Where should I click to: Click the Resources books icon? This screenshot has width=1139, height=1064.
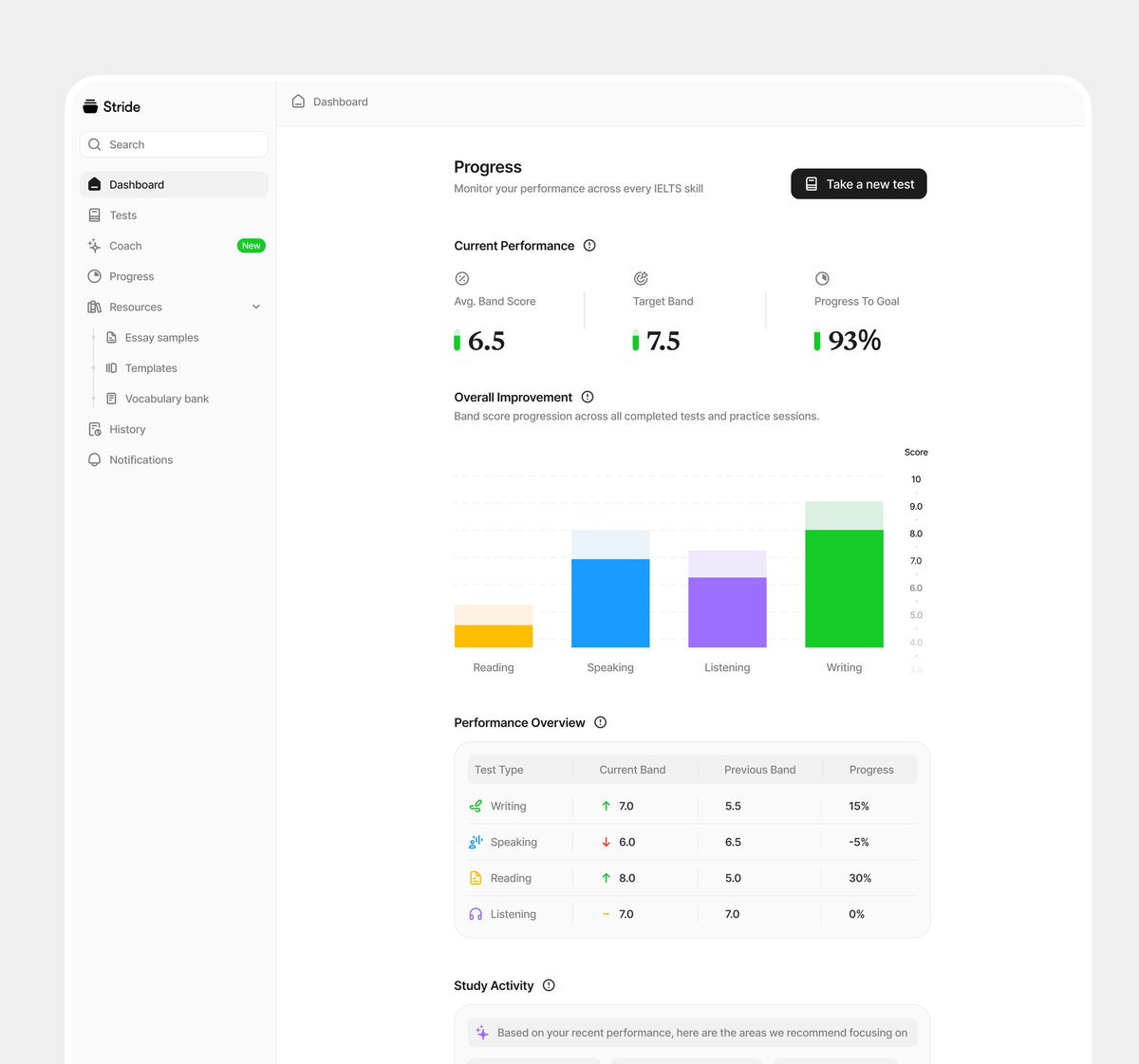click(94, 307)
